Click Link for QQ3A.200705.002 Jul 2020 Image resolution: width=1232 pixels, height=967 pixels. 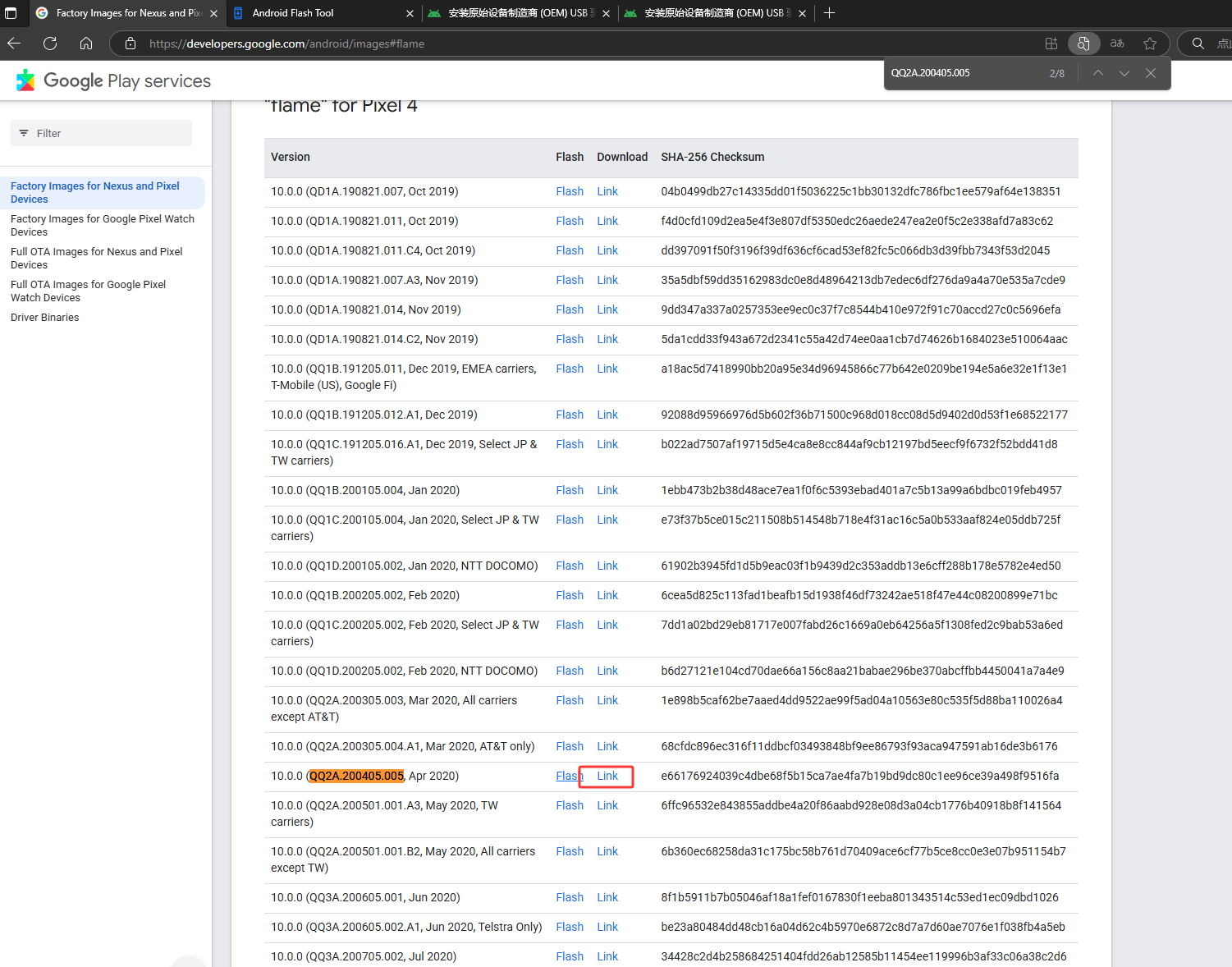(x=607, y=956)
